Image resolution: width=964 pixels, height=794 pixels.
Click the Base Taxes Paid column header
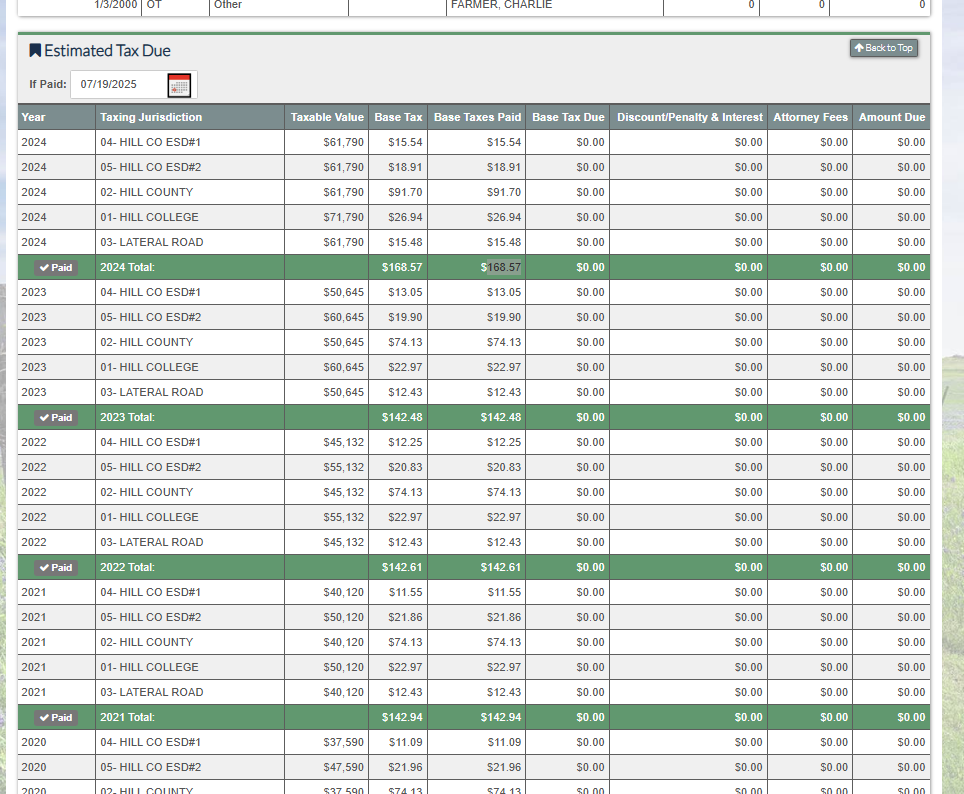click(x=477, y=118)
